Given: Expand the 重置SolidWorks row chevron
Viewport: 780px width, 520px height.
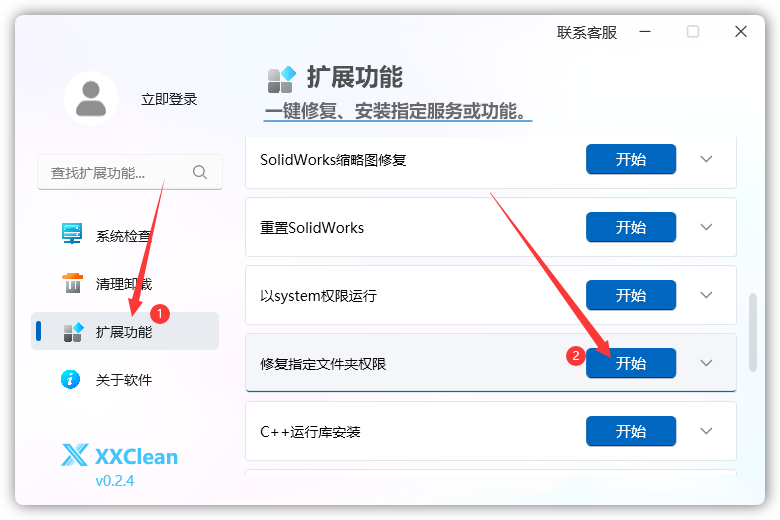Looking at the screenshot, I should point(707,228).
